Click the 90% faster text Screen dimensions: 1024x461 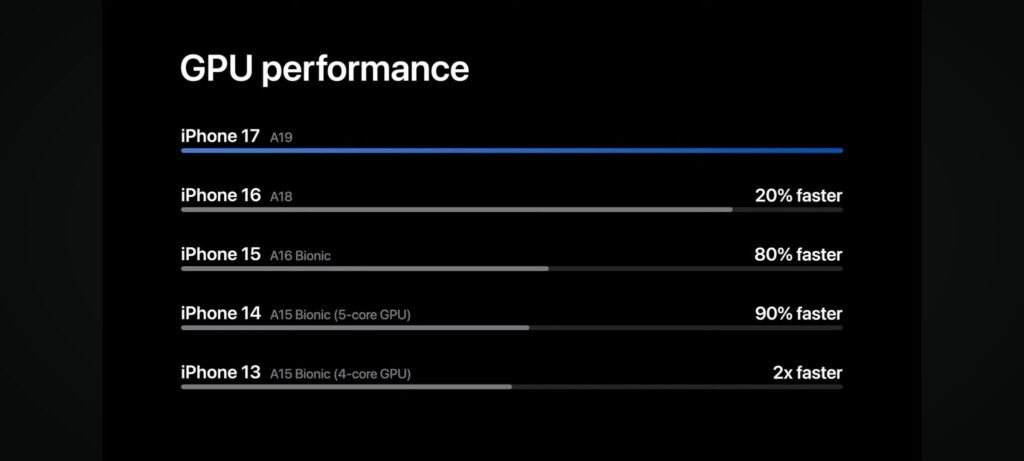(799, 313)
